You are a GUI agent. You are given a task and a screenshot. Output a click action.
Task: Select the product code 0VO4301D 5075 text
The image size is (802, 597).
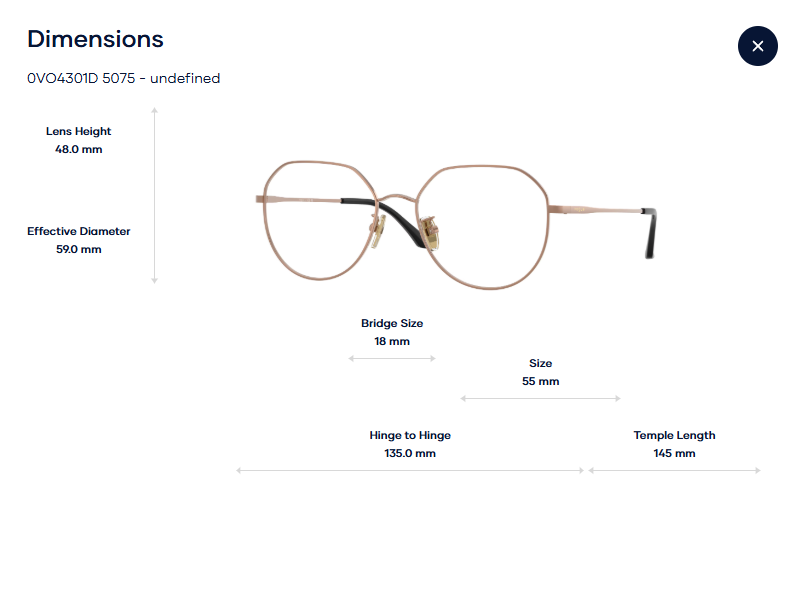(x=123, y=78)
